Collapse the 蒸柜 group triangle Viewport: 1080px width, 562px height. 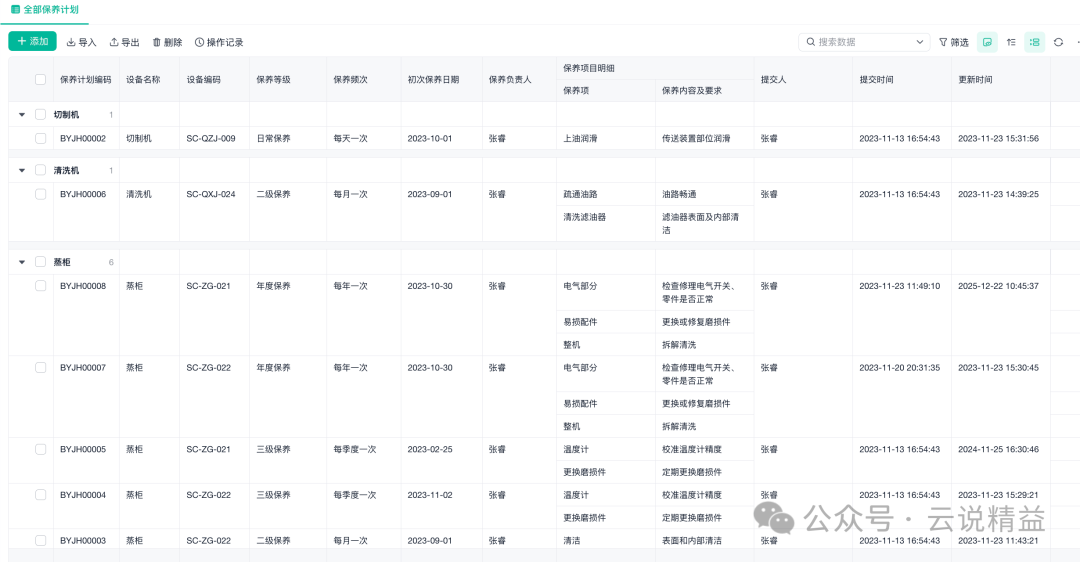22,262
